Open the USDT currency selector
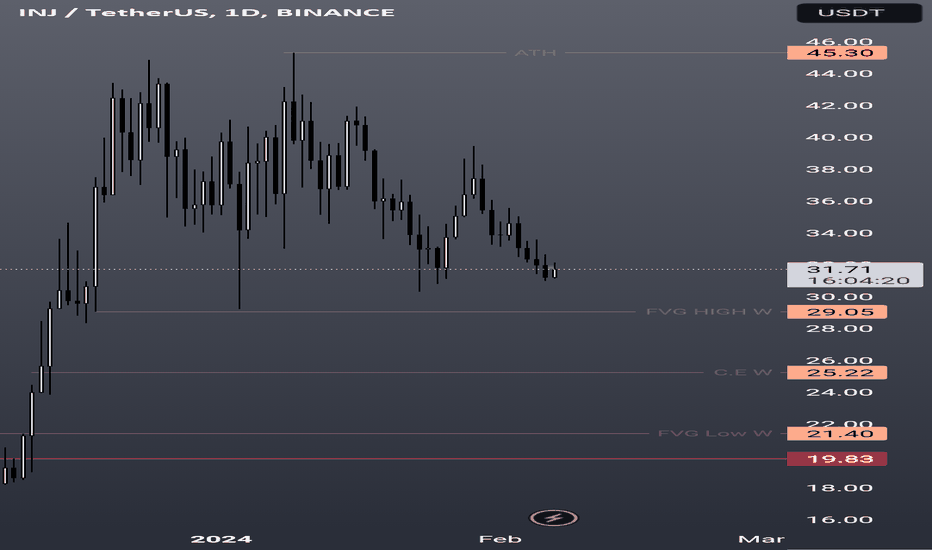The image size is (932, 550). click(859, 12)
